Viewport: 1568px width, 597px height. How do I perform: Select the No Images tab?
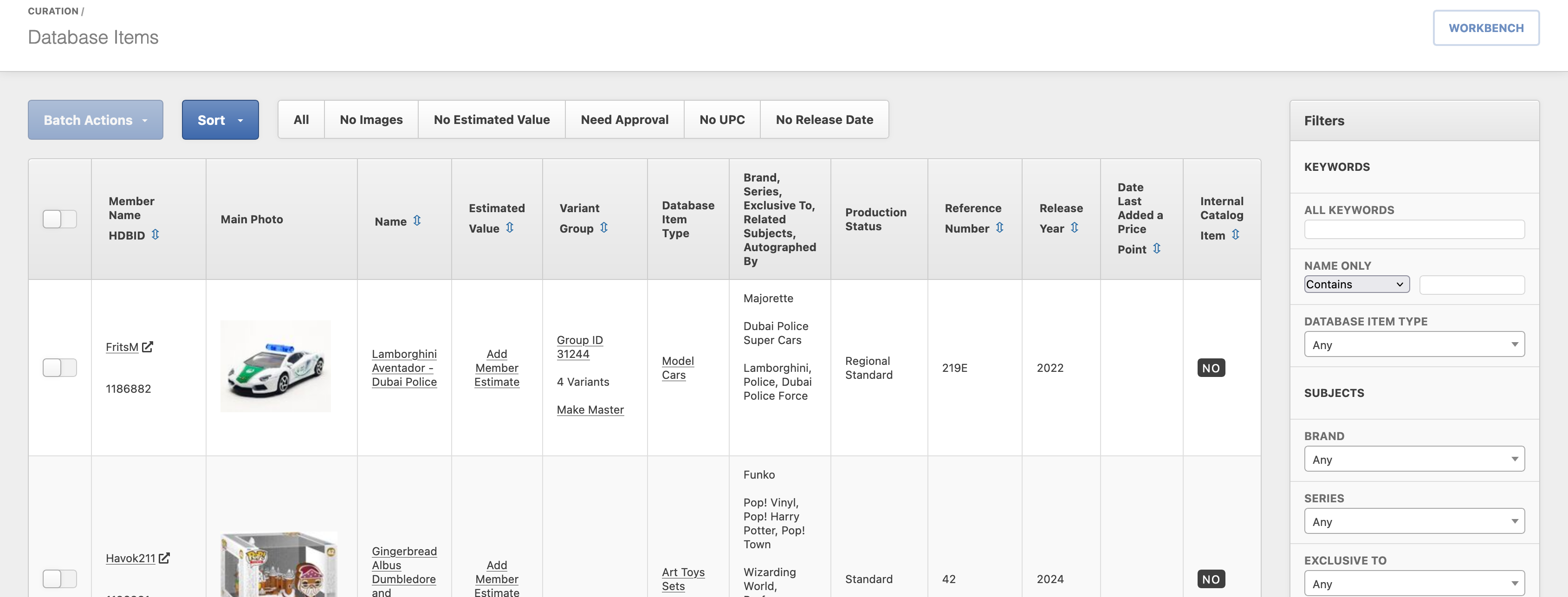coord(371,120)
